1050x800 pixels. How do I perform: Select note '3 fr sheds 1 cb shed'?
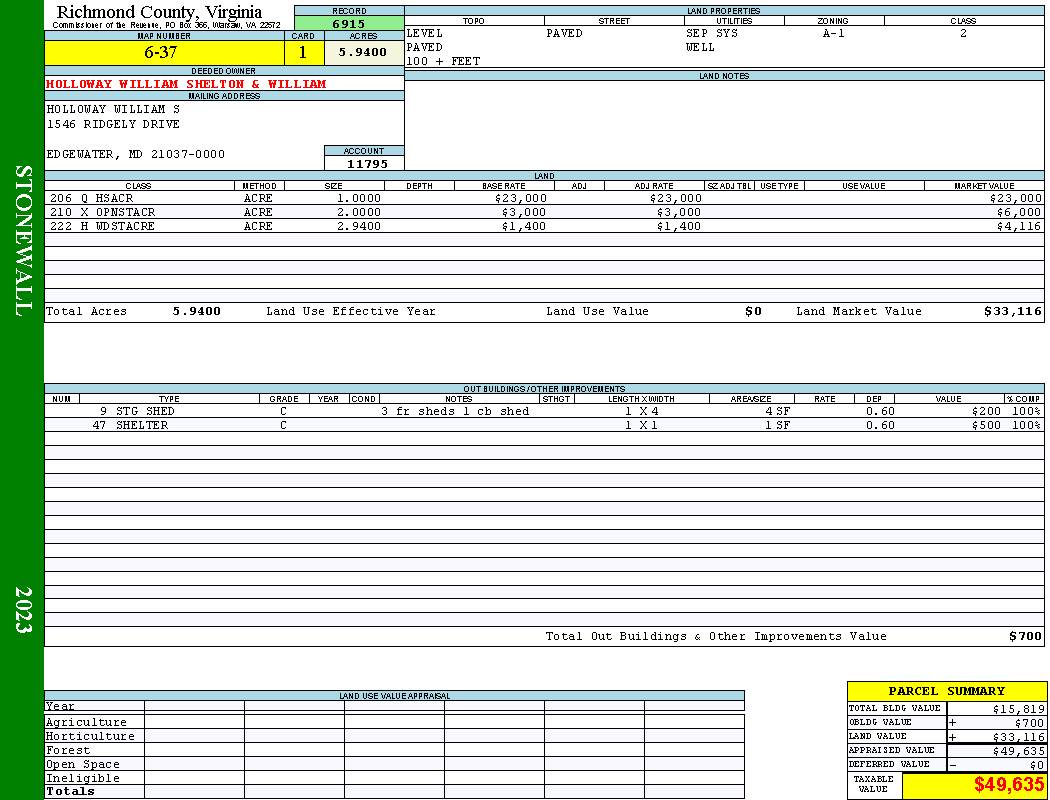[455, 411]
